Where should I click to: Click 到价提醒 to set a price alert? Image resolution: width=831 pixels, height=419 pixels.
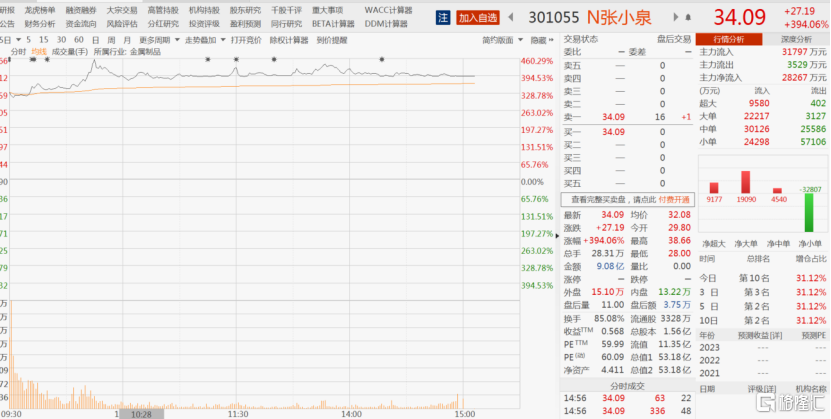(332, 40)
